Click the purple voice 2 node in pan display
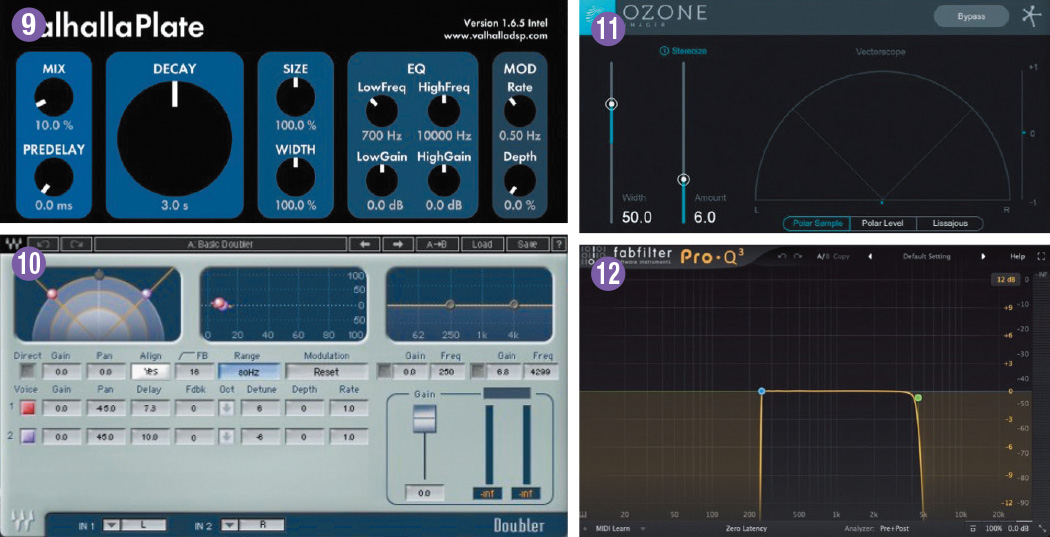 coord(147,293)
